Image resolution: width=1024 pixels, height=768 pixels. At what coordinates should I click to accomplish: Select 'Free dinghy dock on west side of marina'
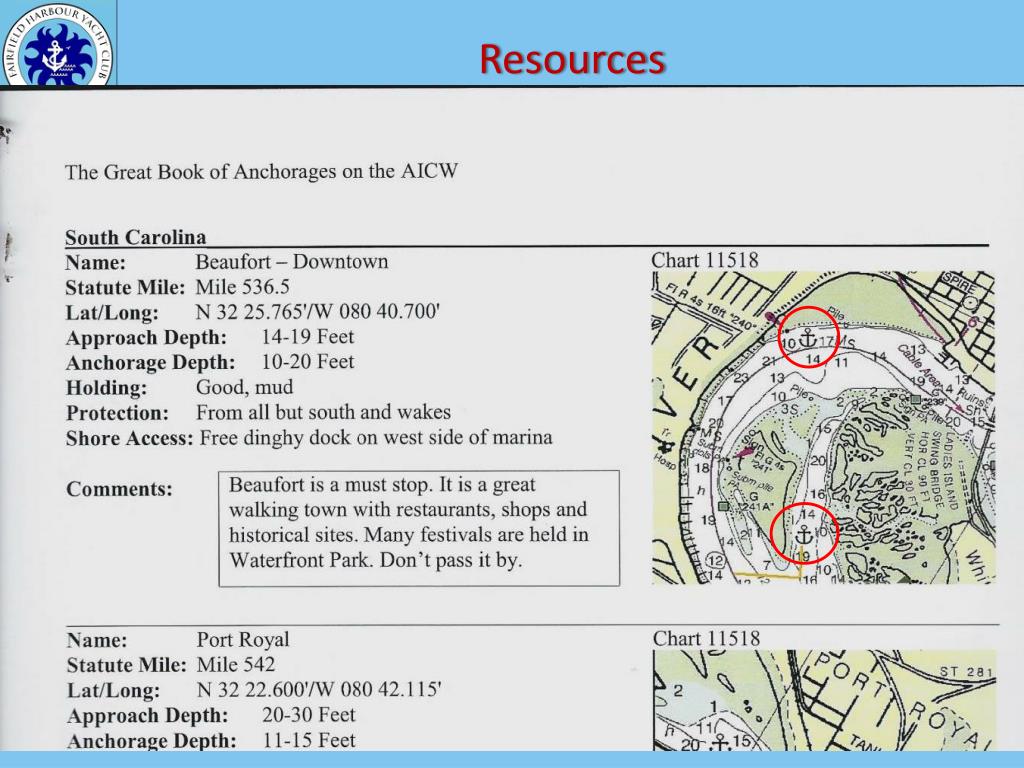pyautogui.click(x=376, y=438)
